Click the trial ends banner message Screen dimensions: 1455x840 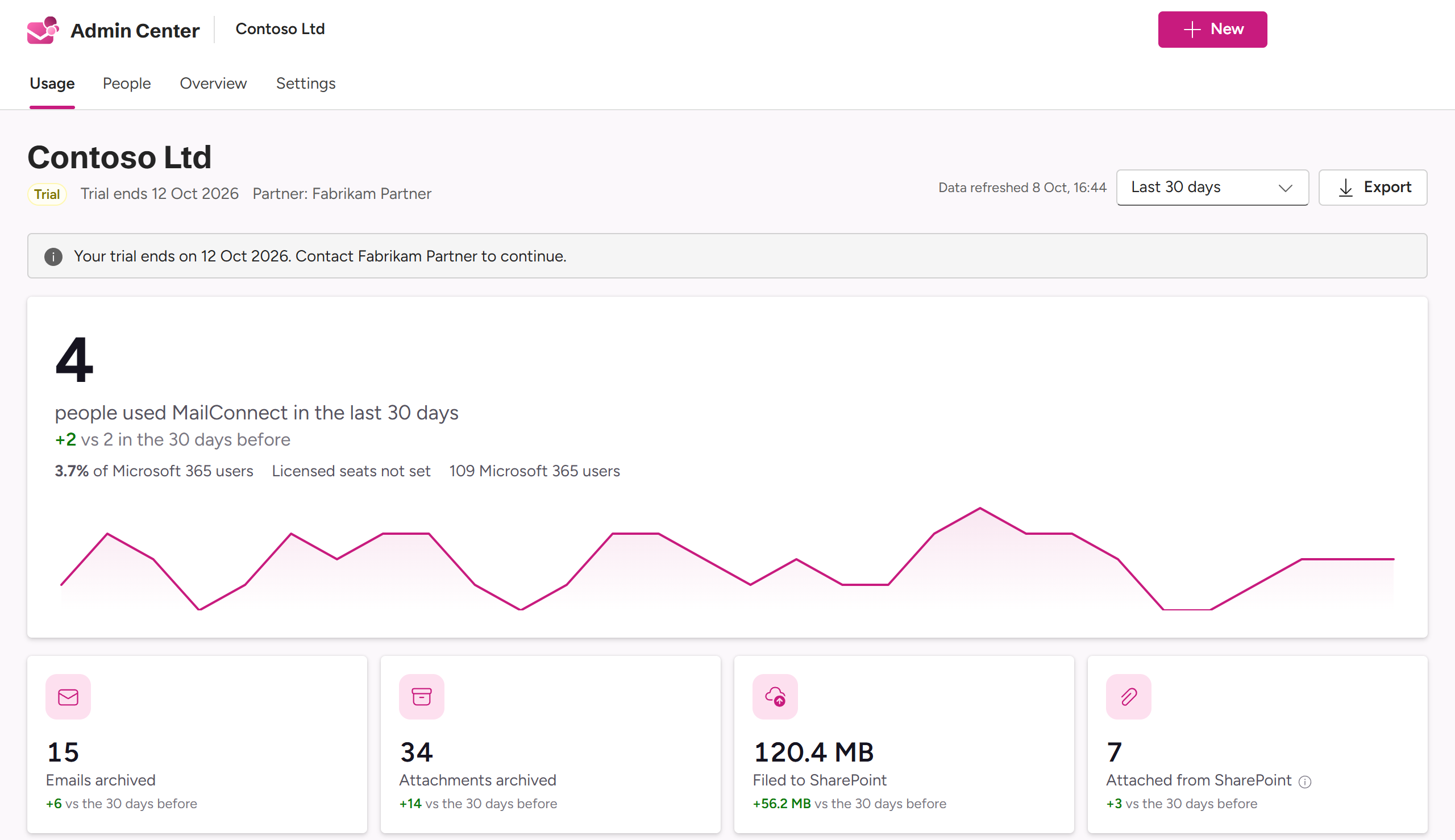(320, 256)
